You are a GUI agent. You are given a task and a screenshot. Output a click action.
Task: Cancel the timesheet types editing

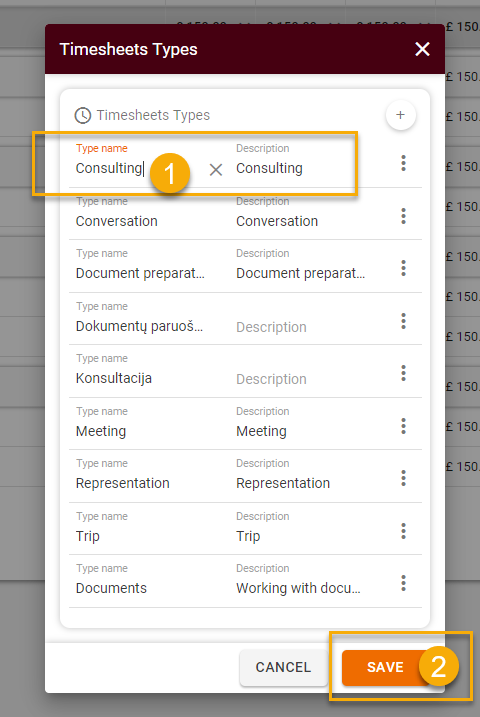point(283,667)
